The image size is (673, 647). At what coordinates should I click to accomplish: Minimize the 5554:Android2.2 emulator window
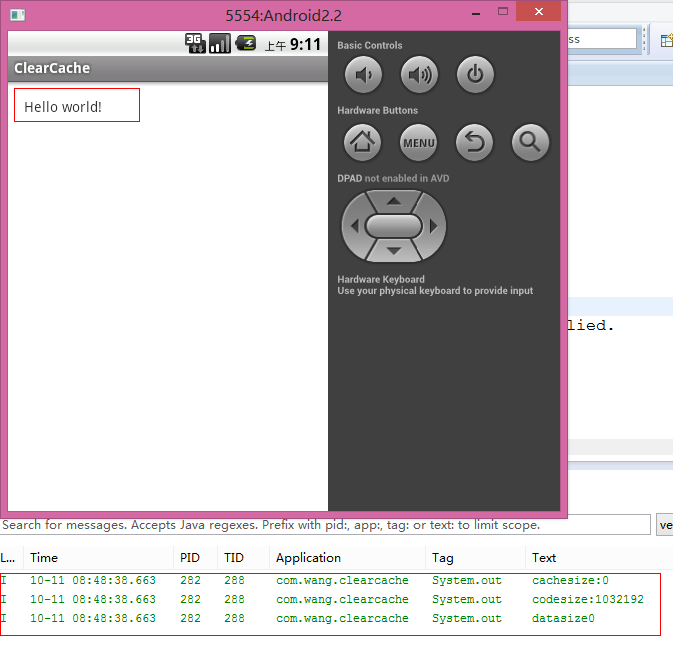click(476, 12)
